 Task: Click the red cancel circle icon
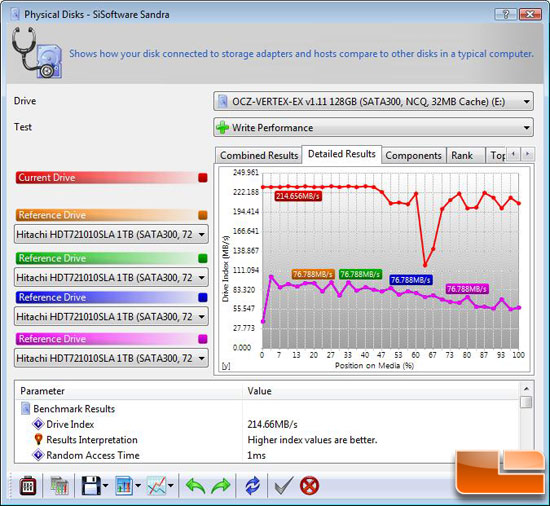[x=309, y=486]
